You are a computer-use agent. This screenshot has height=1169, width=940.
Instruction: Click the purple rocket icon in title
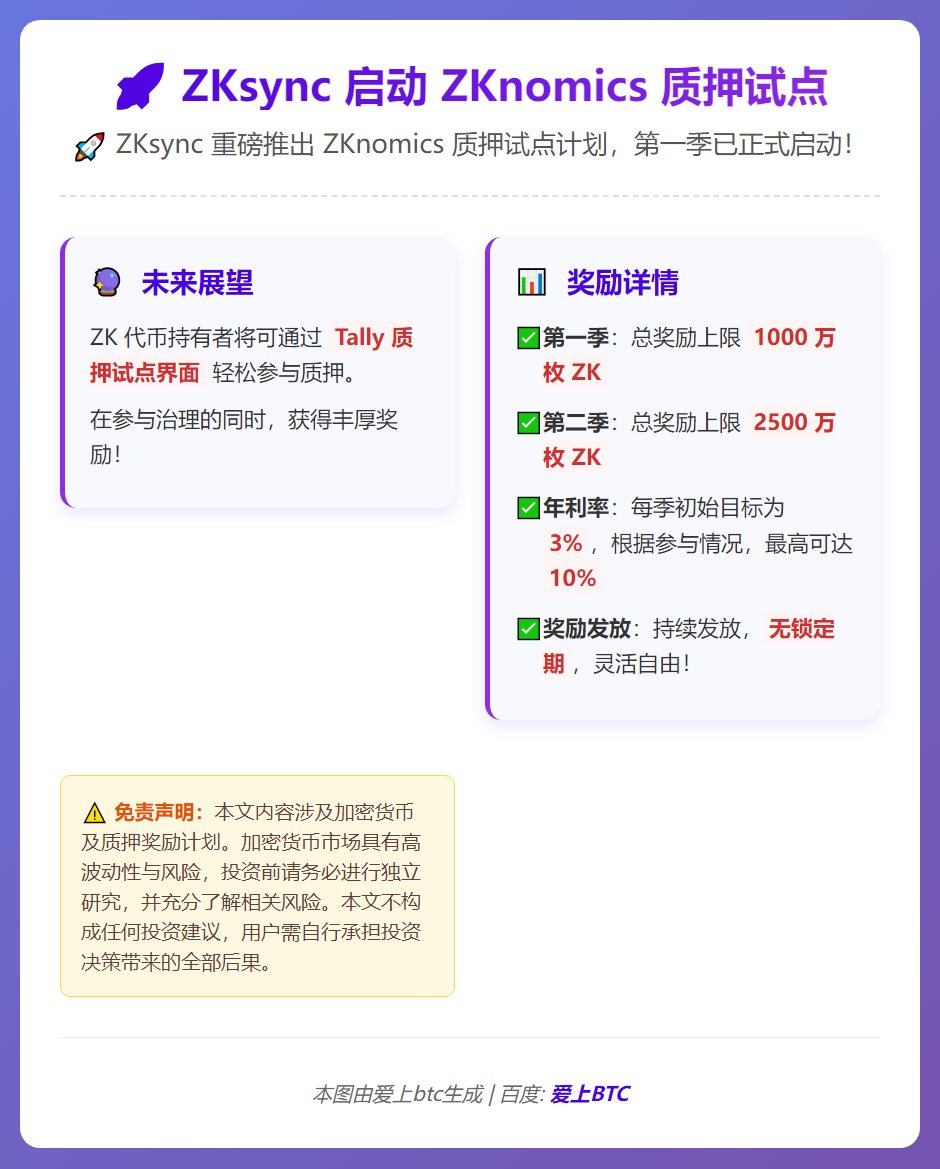tap(140, 86)
